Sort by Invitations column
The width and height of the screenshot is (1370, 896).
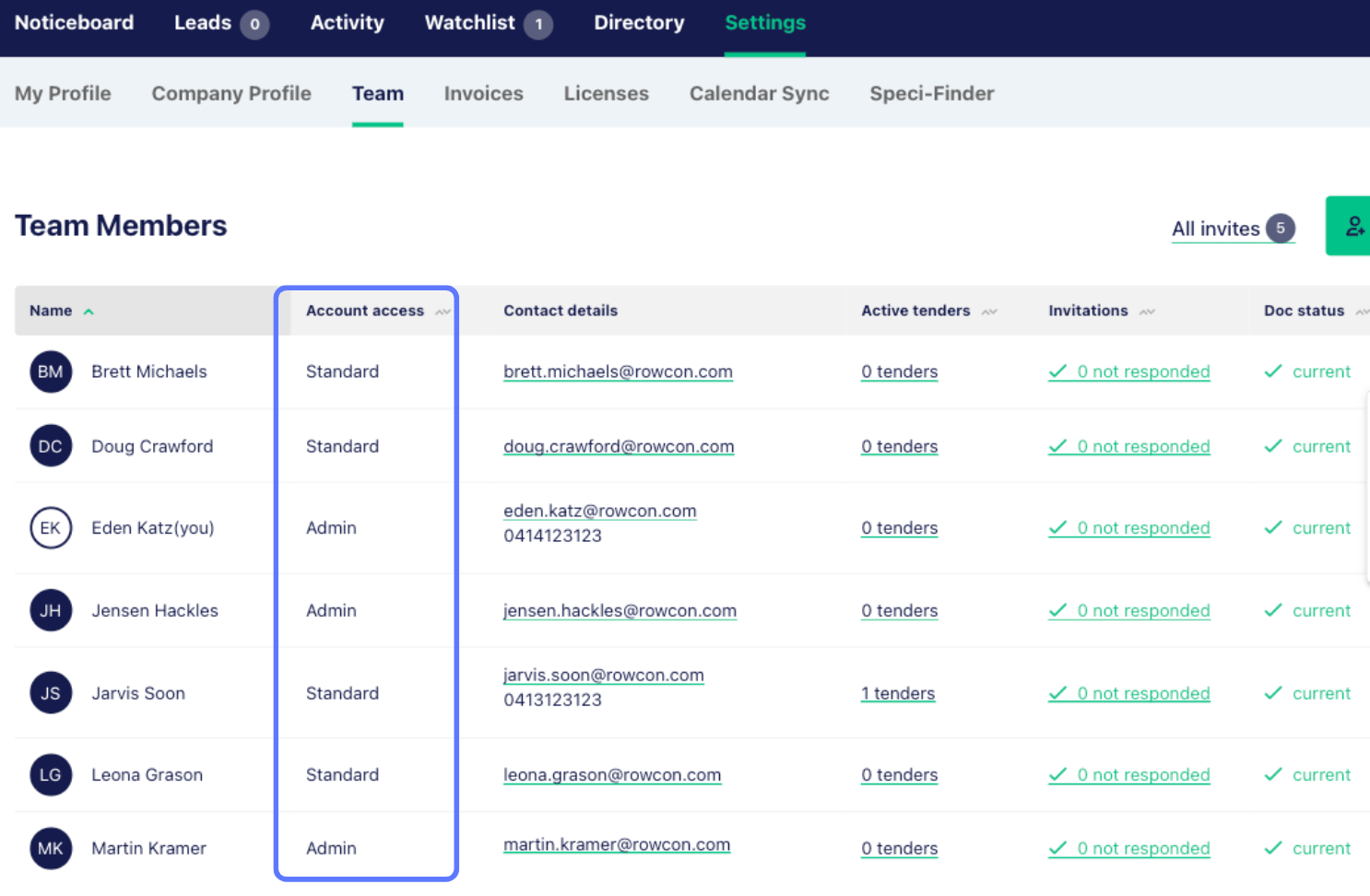[x=1147, y=312]
